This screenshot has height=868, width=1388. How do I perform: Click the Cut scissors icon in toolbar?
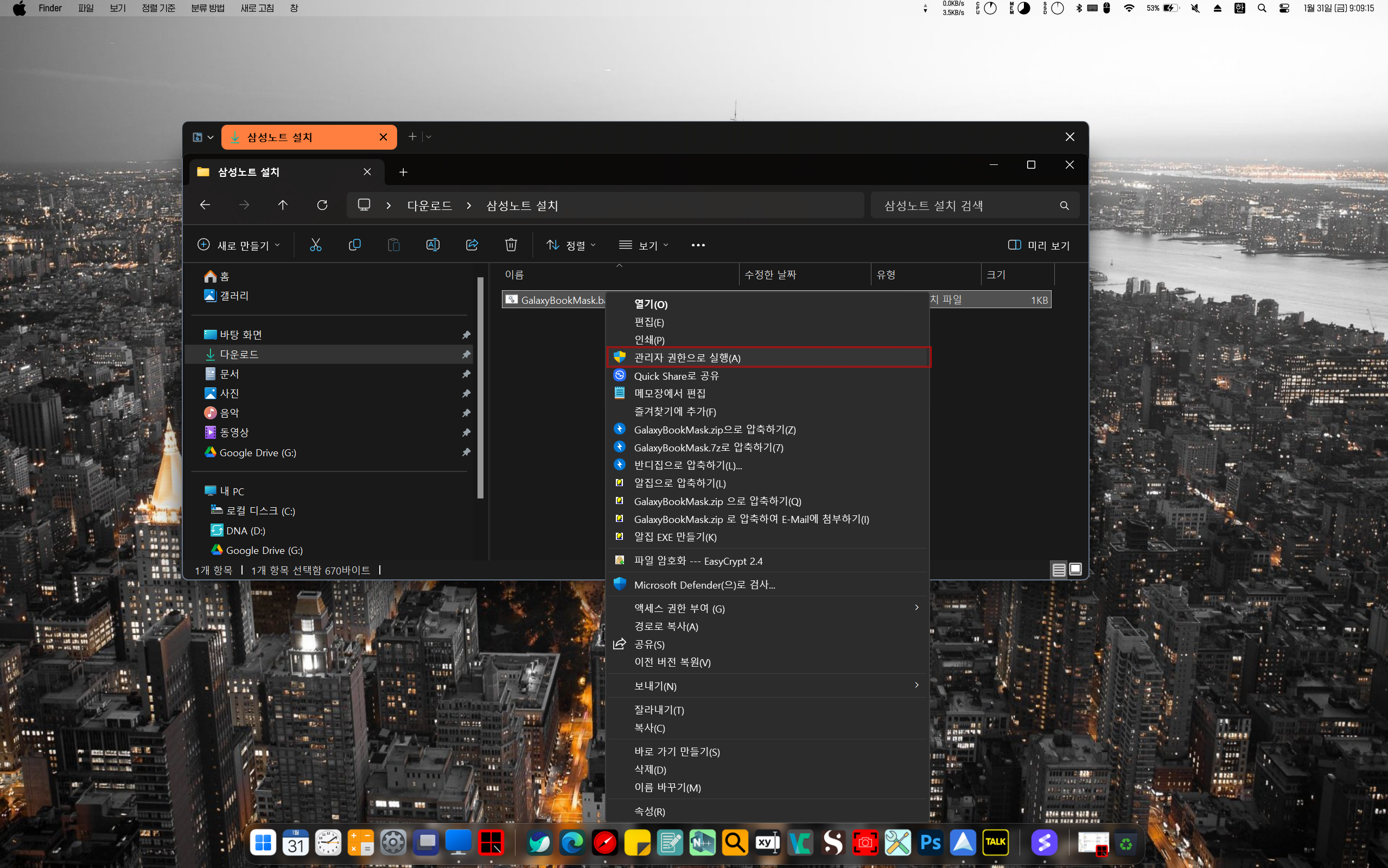315,245
